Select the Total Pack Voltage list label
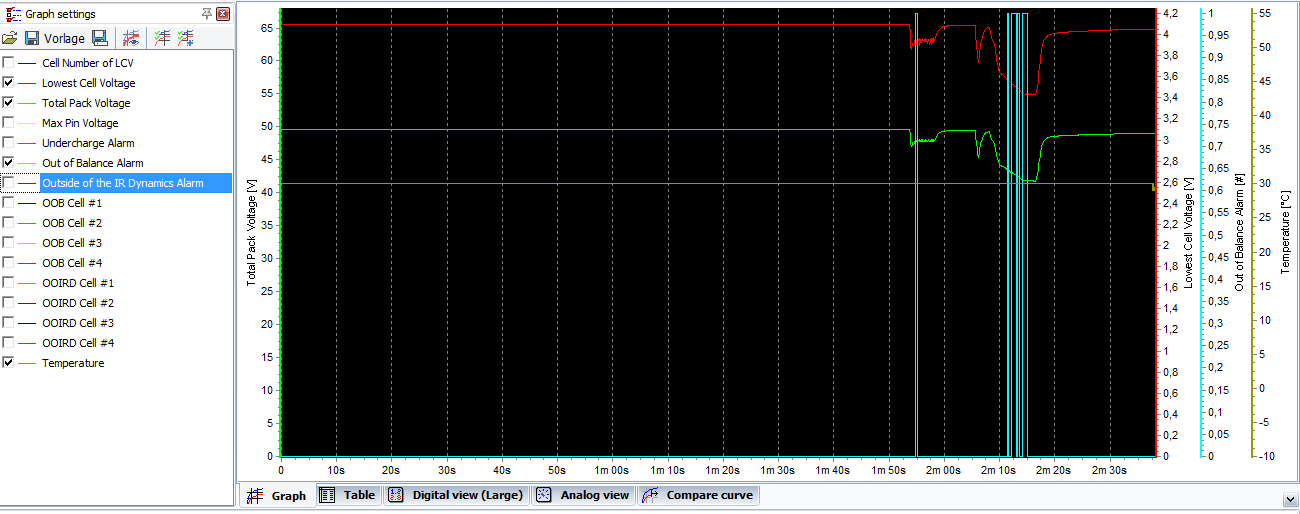The height and width of the screenshot is (514, 1300). click(86, 103)
